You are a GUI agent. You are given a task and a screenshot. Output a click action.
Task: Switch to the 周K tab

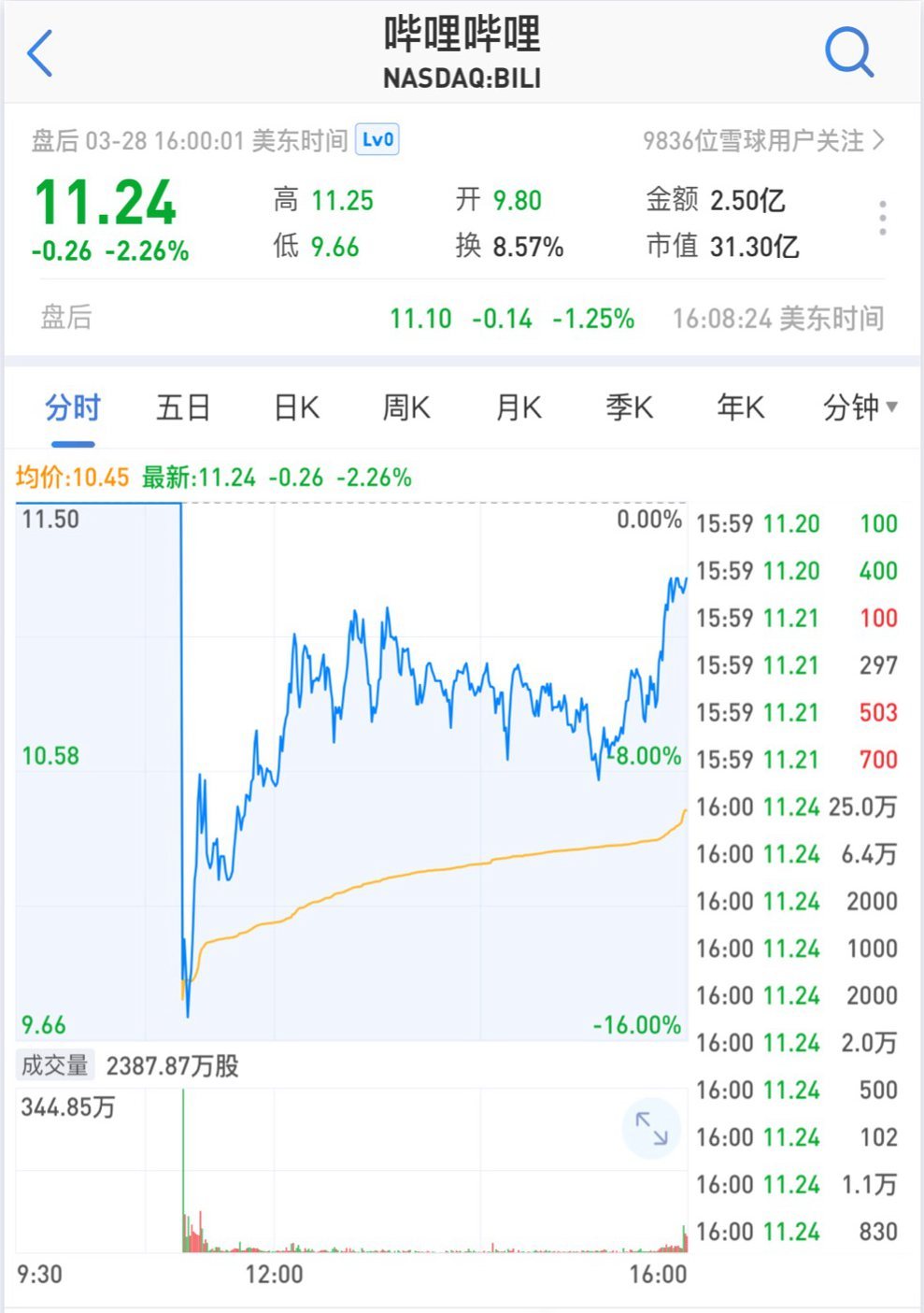tap(406, 408)
